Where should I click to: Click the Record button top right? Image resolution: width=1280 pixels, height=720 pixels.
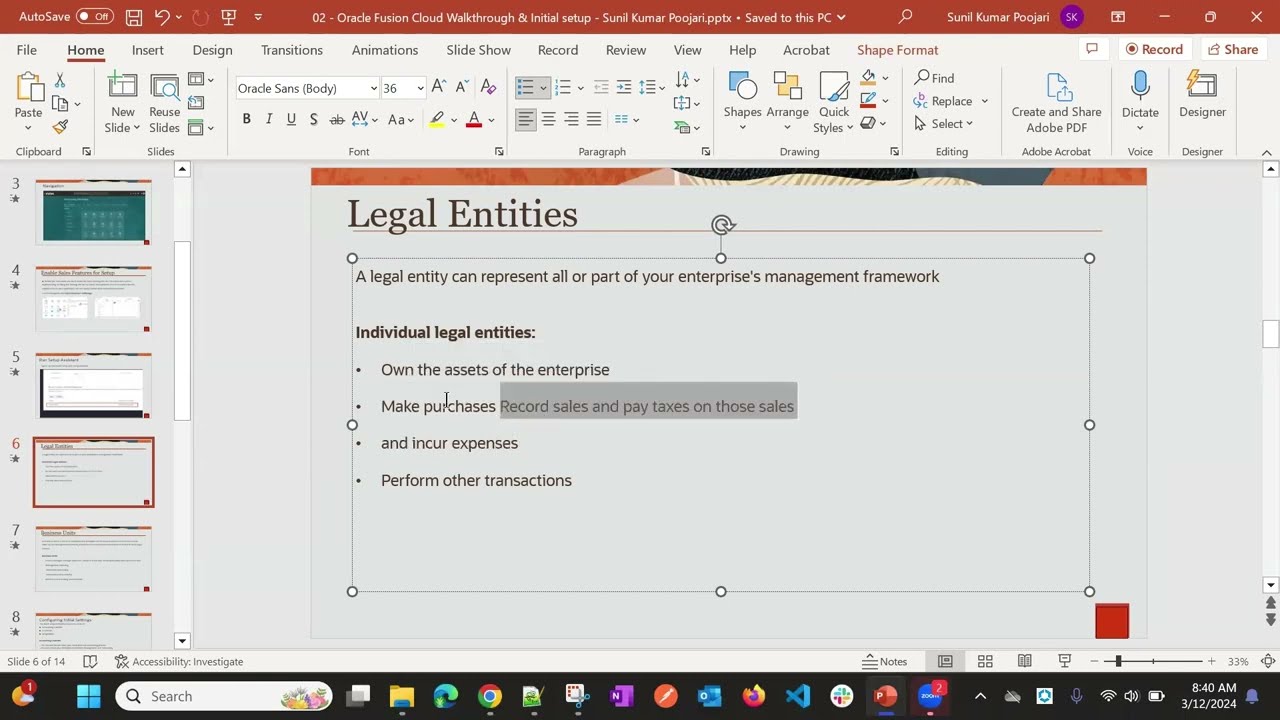pos(1154,49)
